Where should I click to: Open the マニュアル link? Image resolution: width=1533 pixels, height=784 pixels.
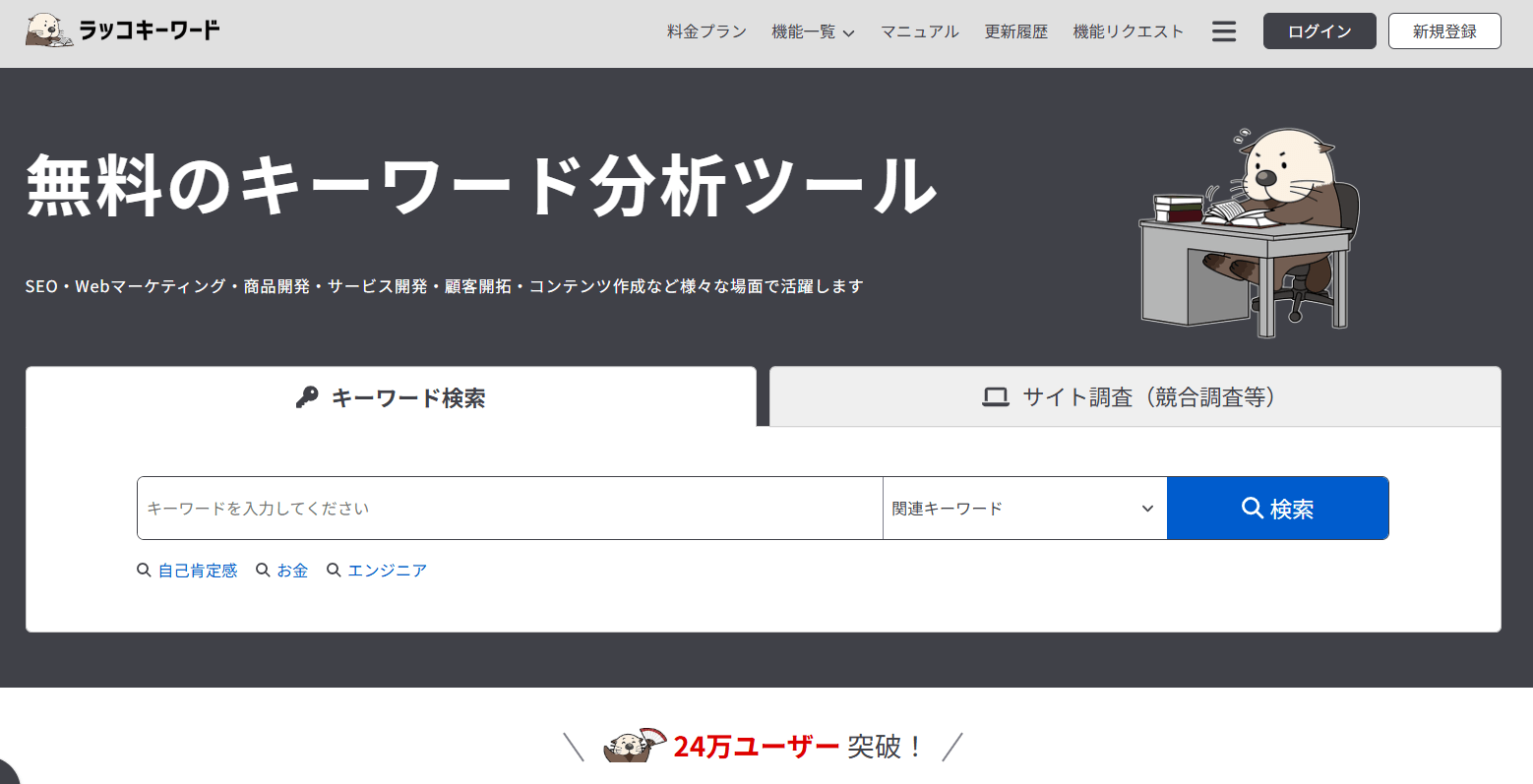pos(919,30)
